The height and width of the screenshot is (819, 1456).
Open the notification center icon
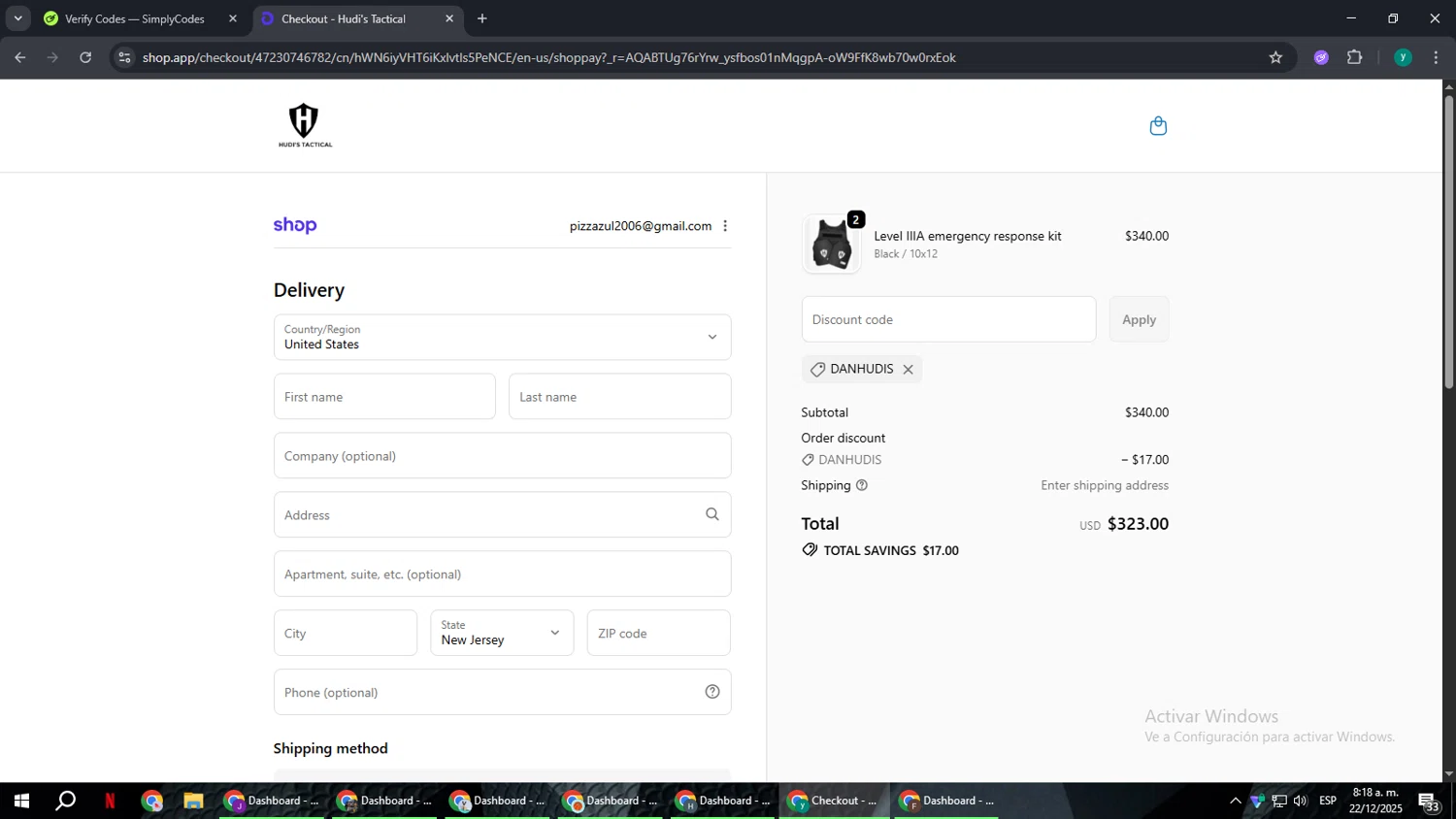[x=1430, y=802]
